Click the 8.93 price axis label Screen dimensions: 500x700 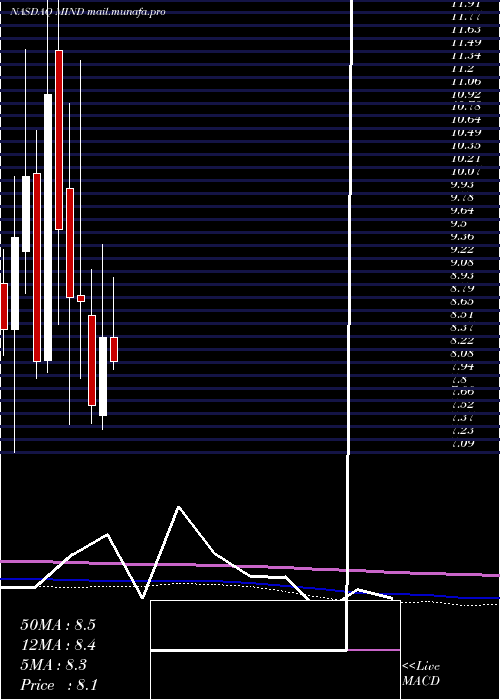pyautogui.click(x=462, y=275)
